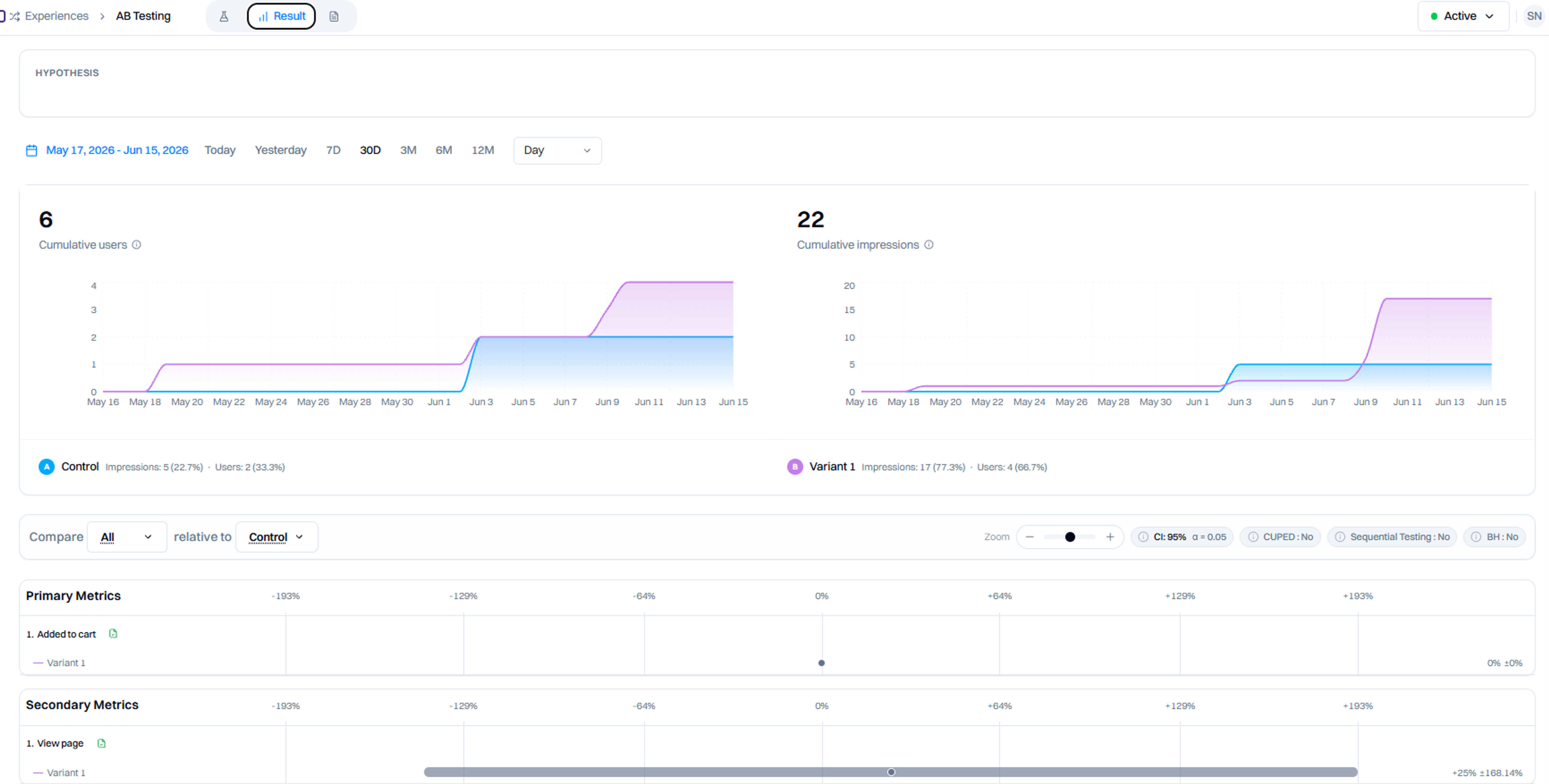Click the +25% ±168.14% result value
1549x784 pixels.
(x=1487, y=773)
